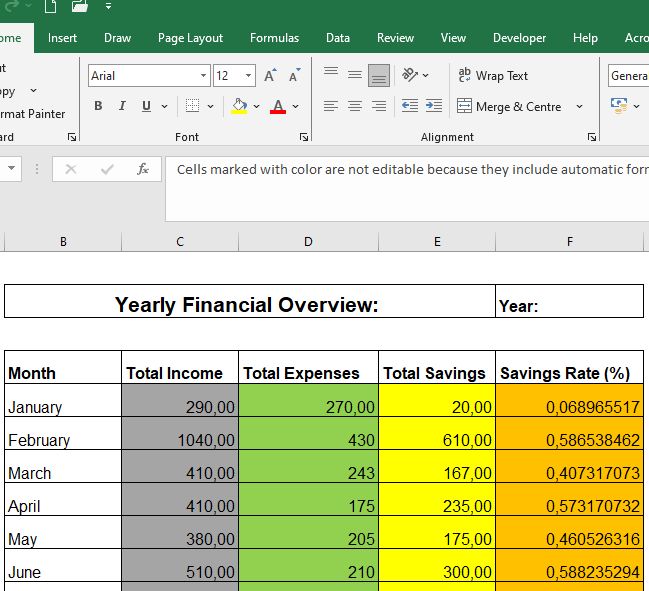Open the Help tab

tap(585, 38)
